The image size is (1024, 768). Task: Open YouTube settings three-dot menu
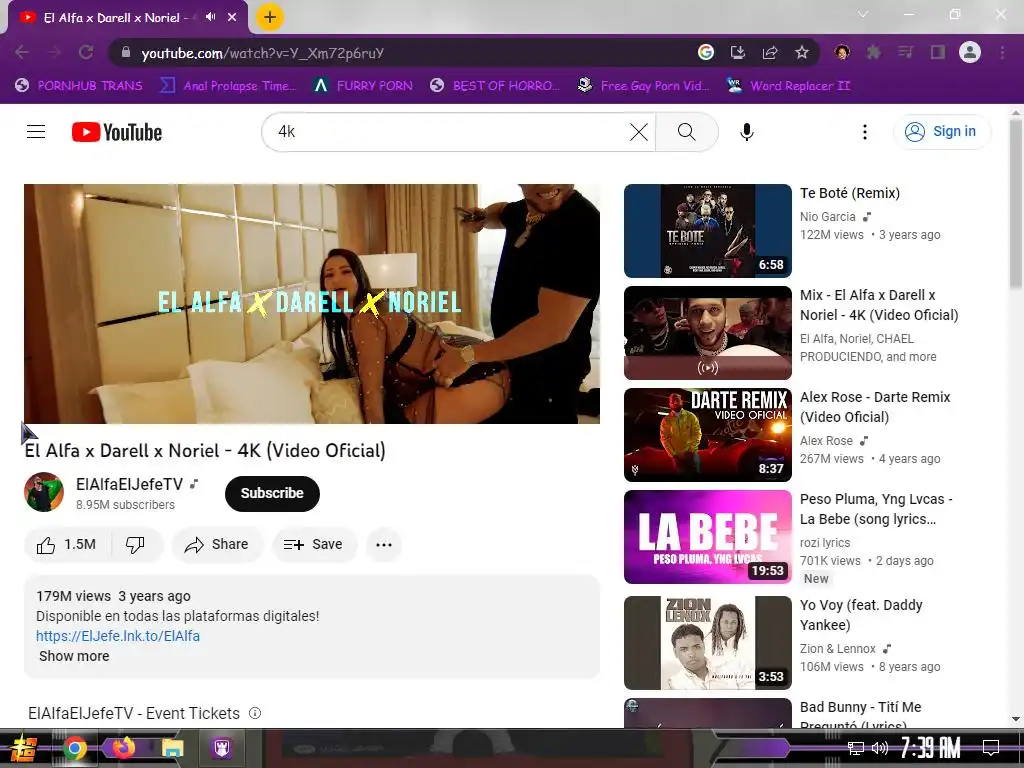(x=865, y=132)
